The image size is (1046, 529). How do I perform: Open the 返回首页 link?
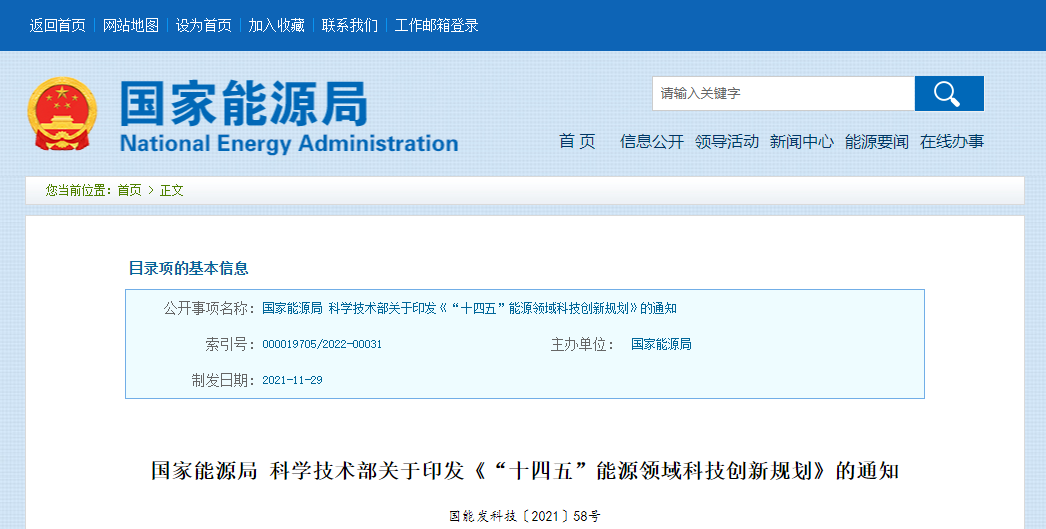pyautogui.click(x=57, y=25)
